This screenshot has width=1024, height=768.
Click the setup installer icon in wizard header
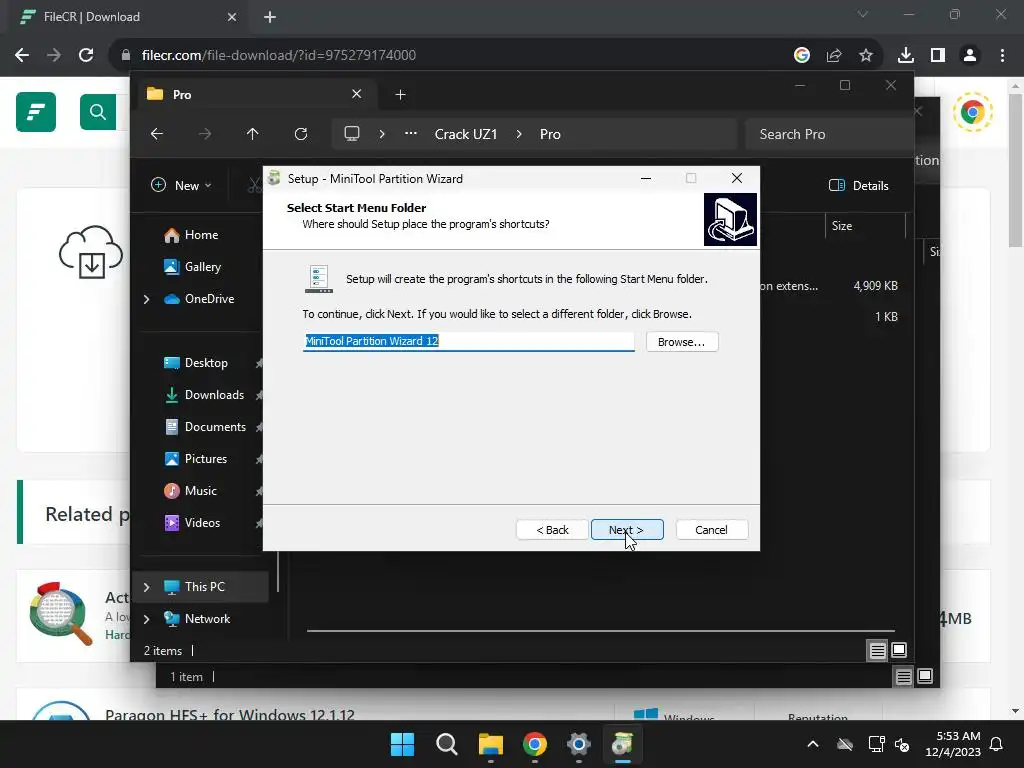tap(730, 219)
